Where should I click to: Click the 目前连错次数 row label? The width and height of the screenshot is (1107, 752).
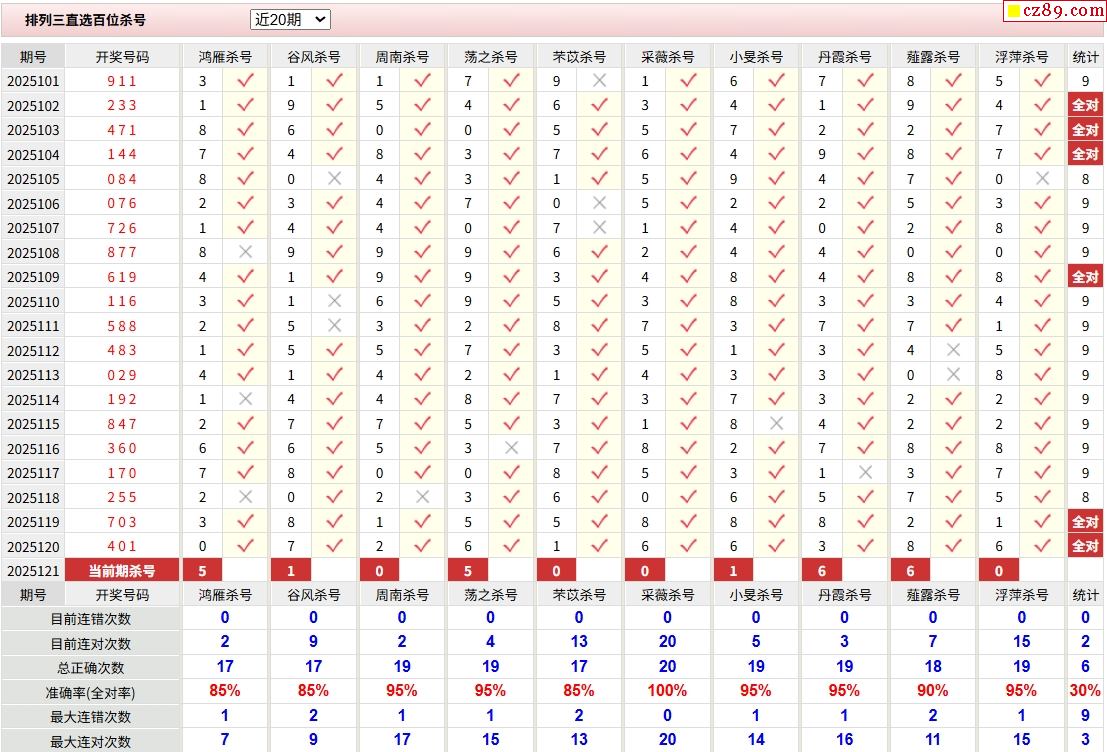90,619
